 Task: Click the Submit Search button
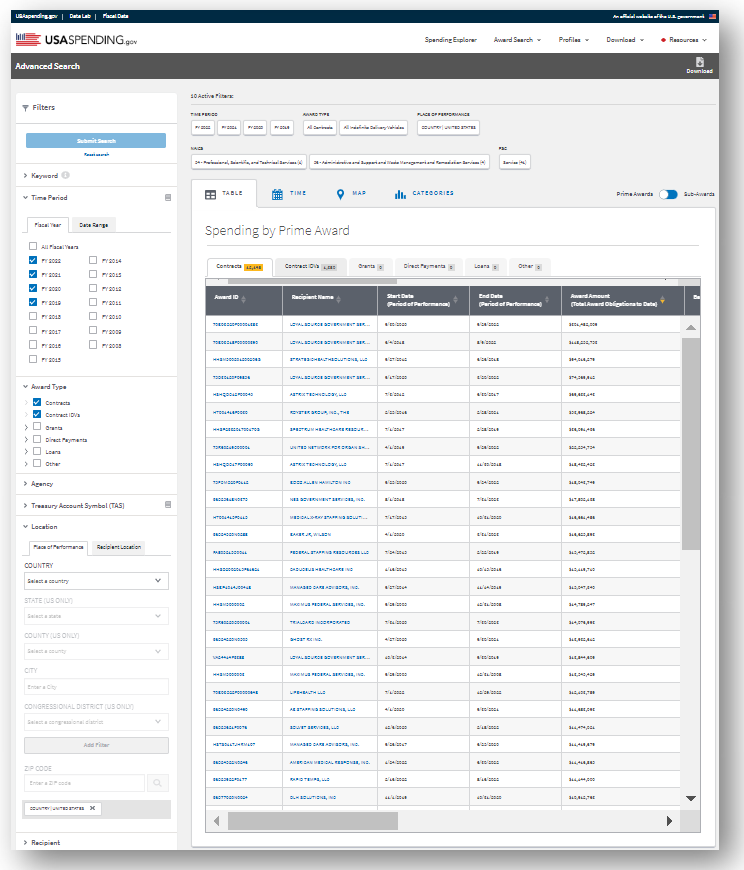pyautogui.click(x=96, y=140)
